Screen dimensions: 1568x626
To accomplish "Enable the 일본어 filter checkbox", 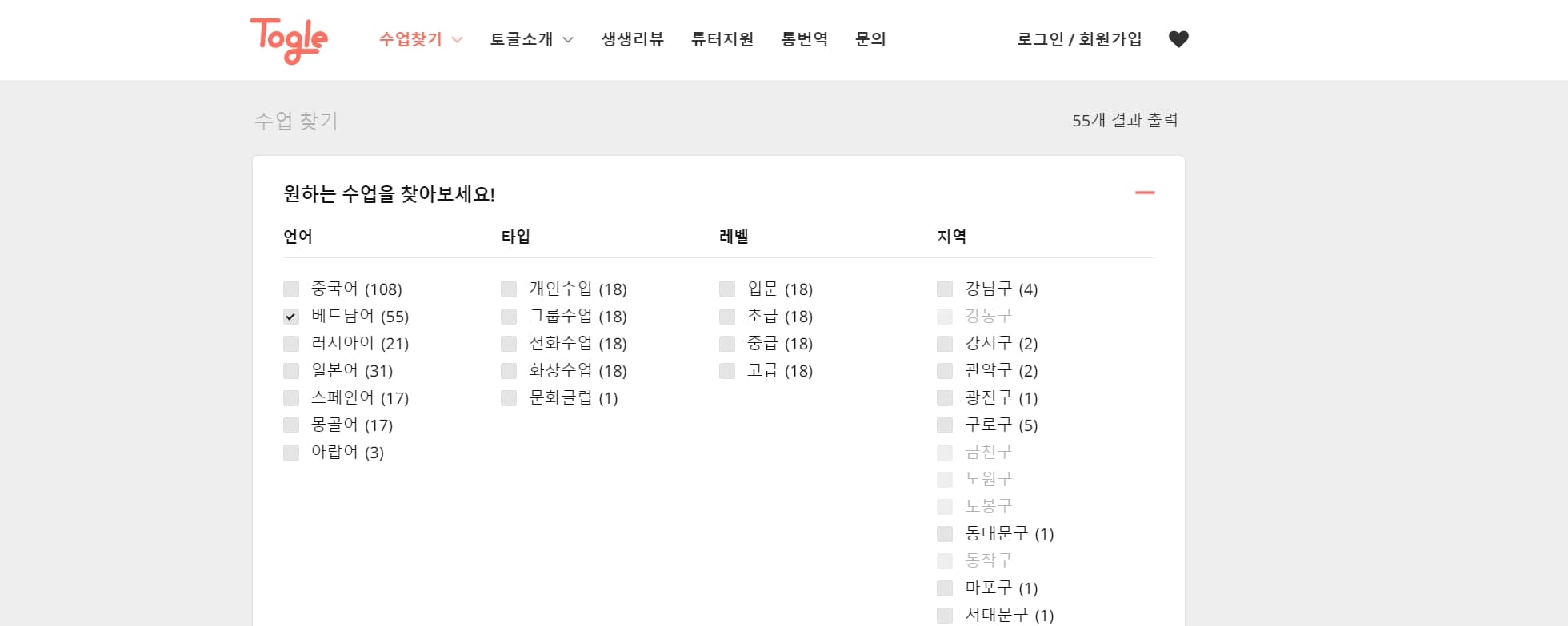I will point(291,371).
